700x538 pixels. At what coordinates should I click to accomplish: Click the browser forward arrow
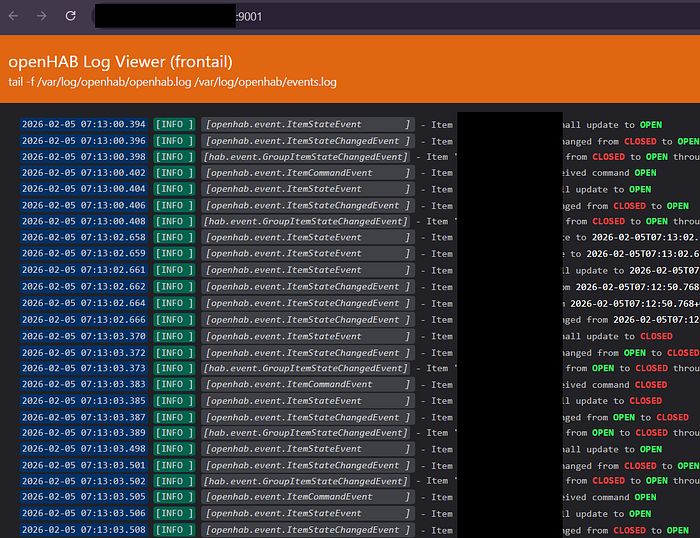coord(42,16)
